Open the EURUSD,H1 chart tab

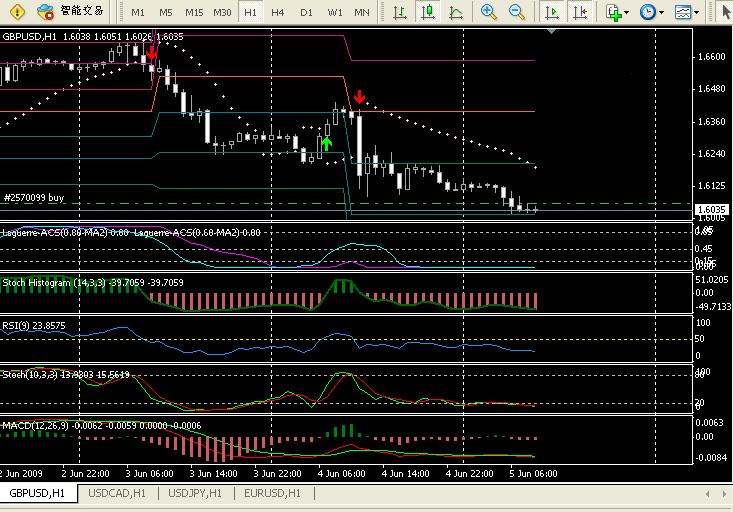pos(273,493)
